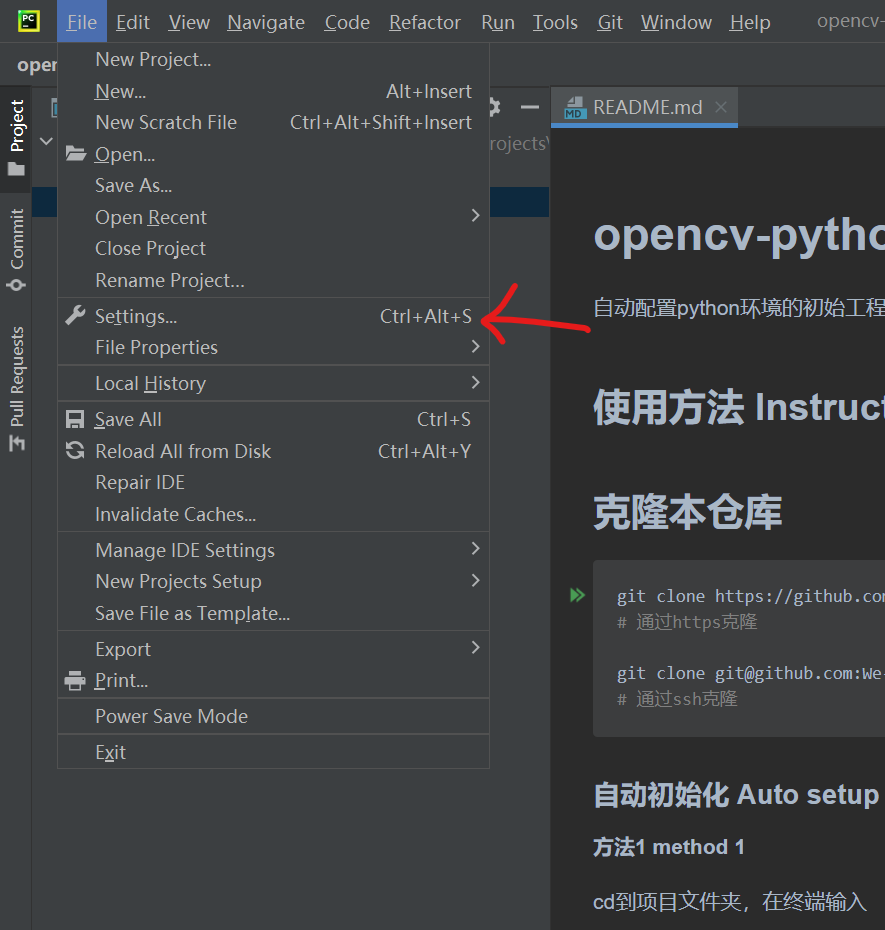
Task: Switch to the README.md editor tab
Action: 646,107
